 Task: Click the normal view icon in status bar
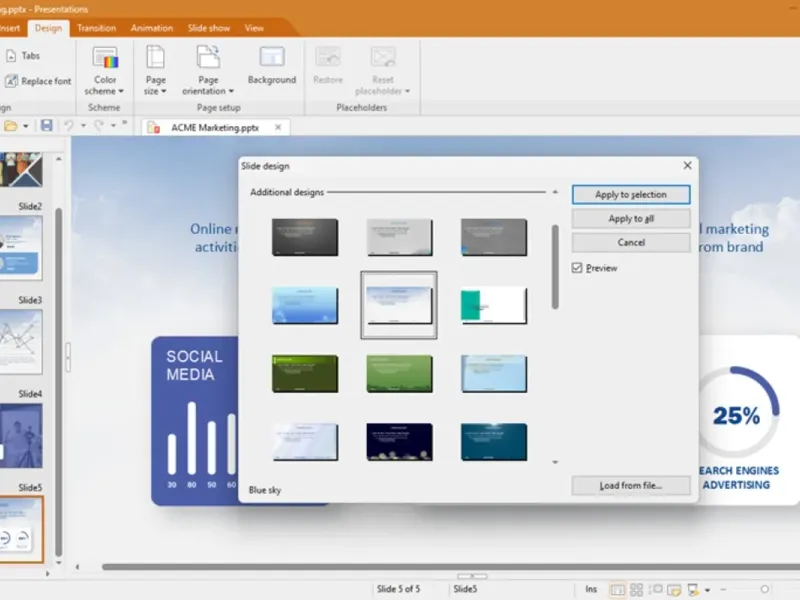coord(617,590)
